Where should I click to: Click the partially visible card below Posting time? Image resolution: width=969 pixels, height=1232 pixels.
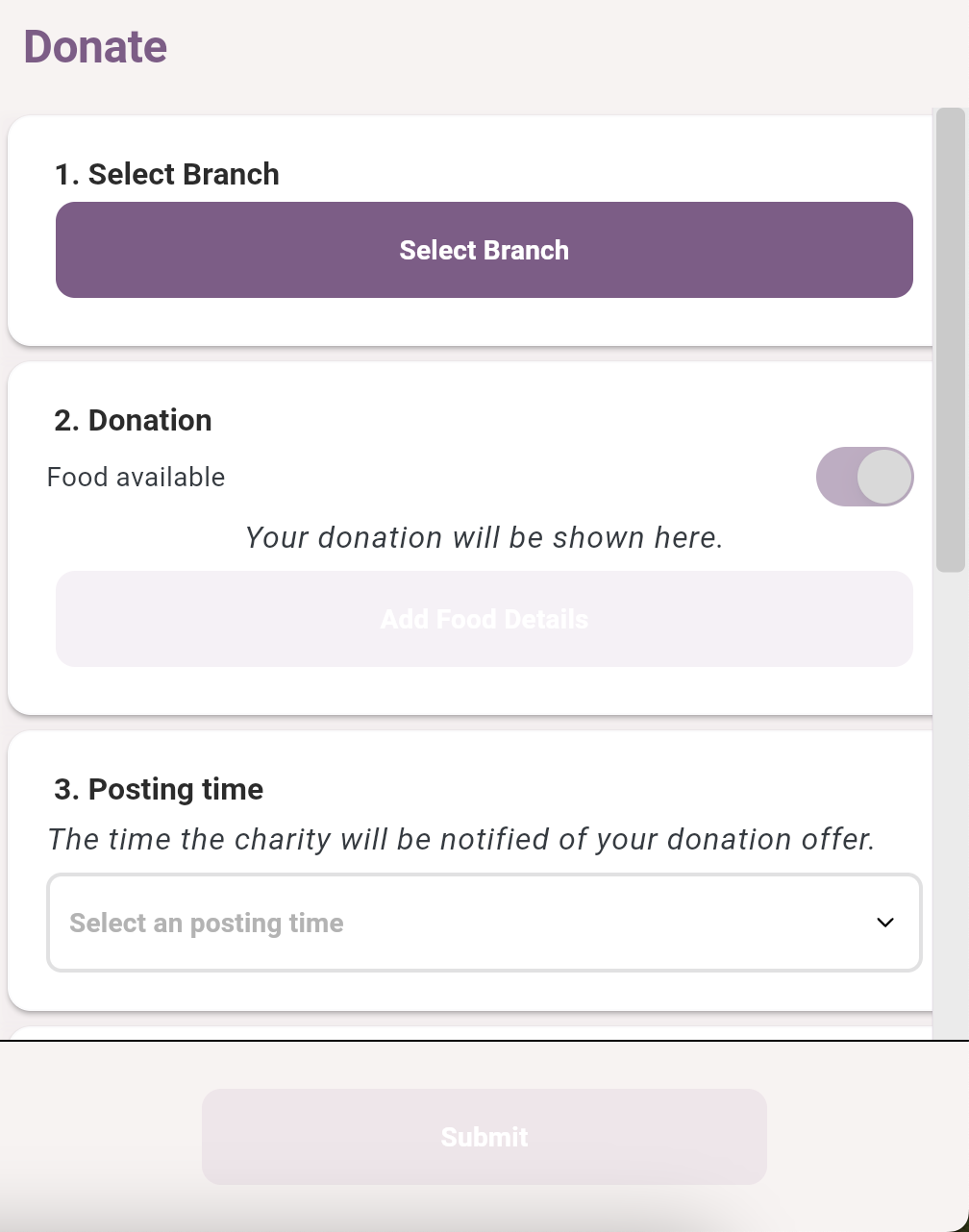[x=471, y=1033]
